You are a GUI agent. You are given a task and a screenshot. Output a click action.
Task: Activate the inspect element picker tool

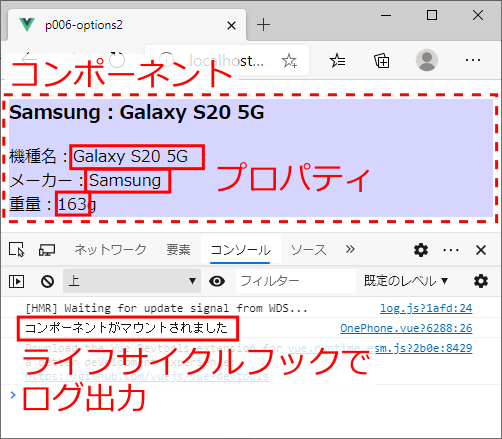coord(16,250)
